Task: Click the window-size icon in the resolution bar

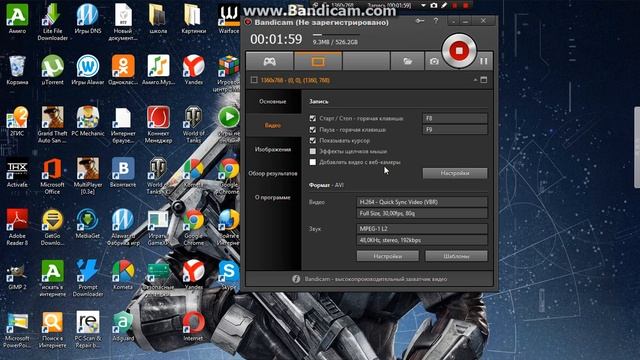Action: tap(484, 80)
